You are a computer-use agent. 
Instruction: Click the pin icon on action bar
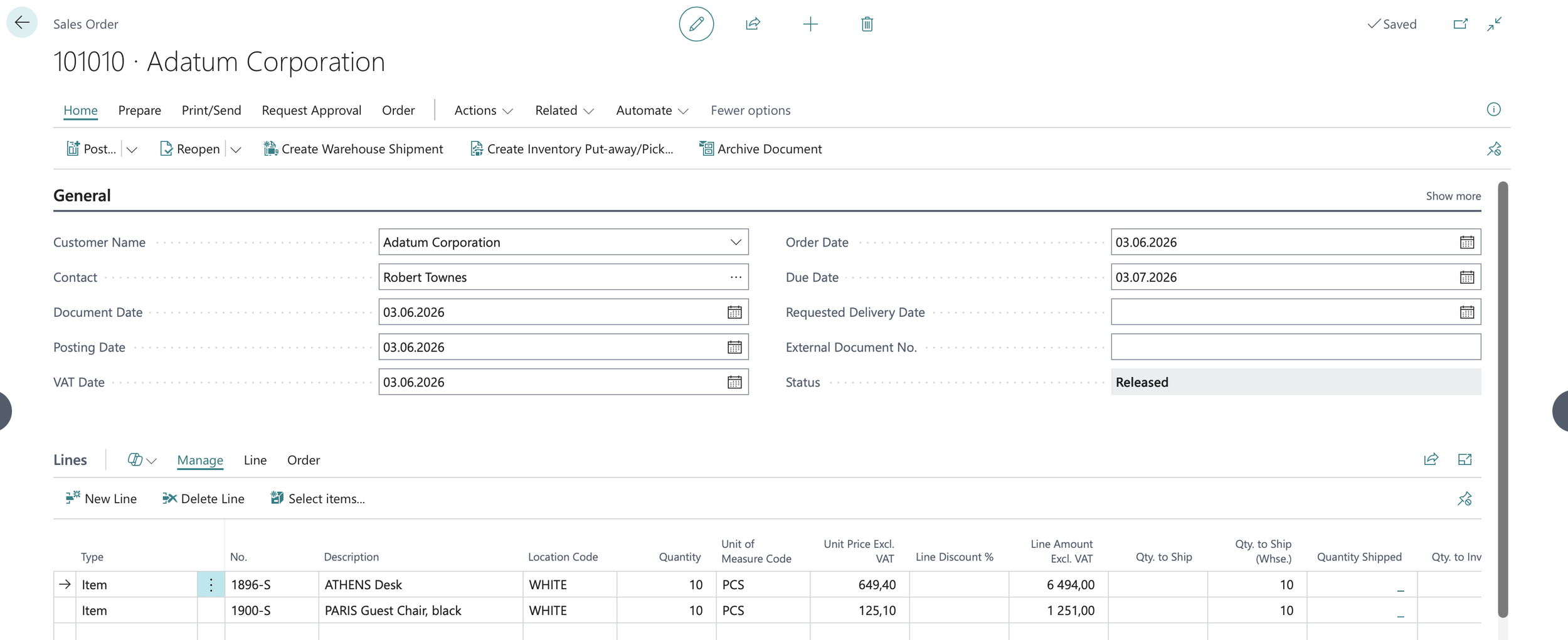(x=1494, y=149)
